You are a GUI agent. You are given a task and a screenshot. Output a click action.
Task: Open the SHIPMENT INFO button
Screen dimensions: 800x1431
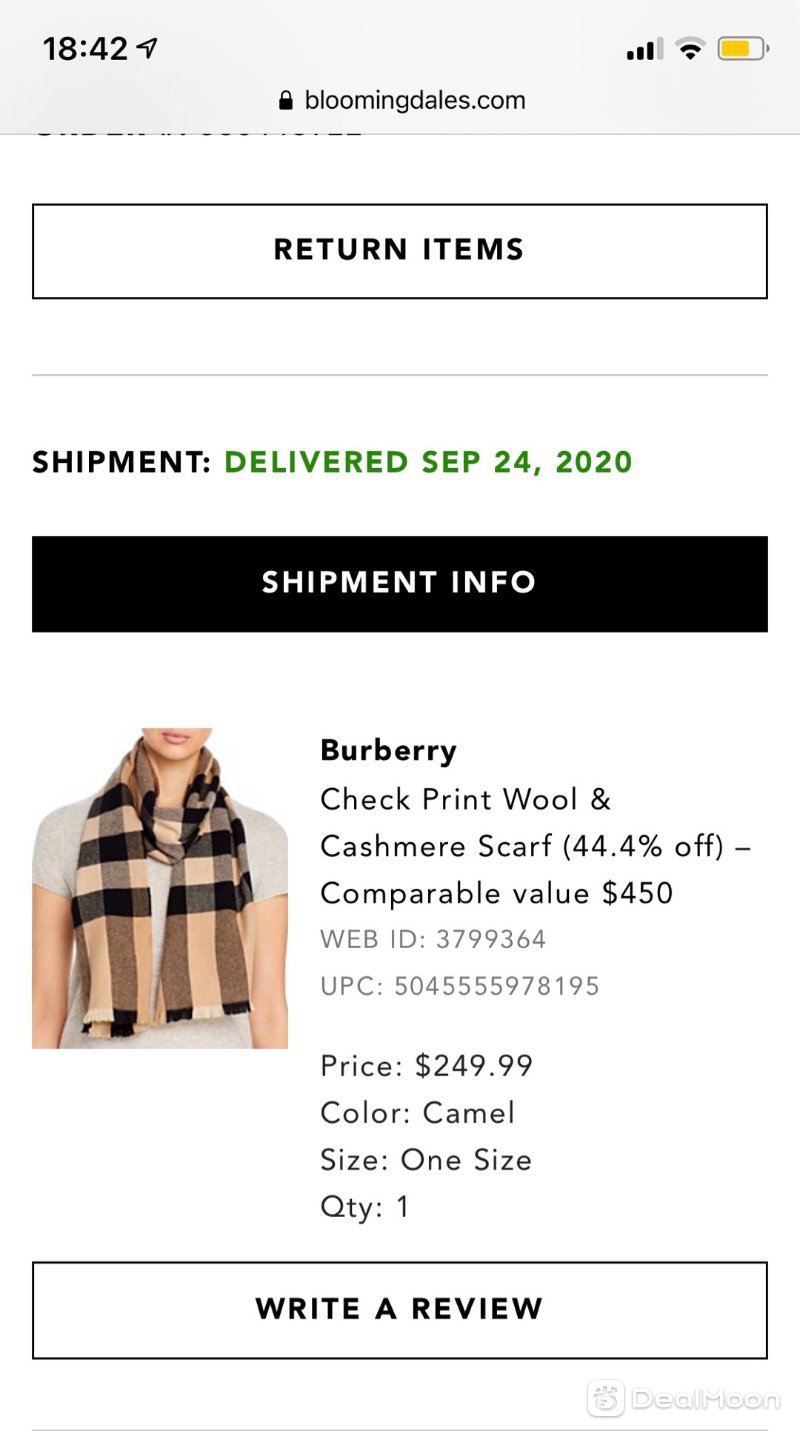pyautogui.click(x=400, y=584)
